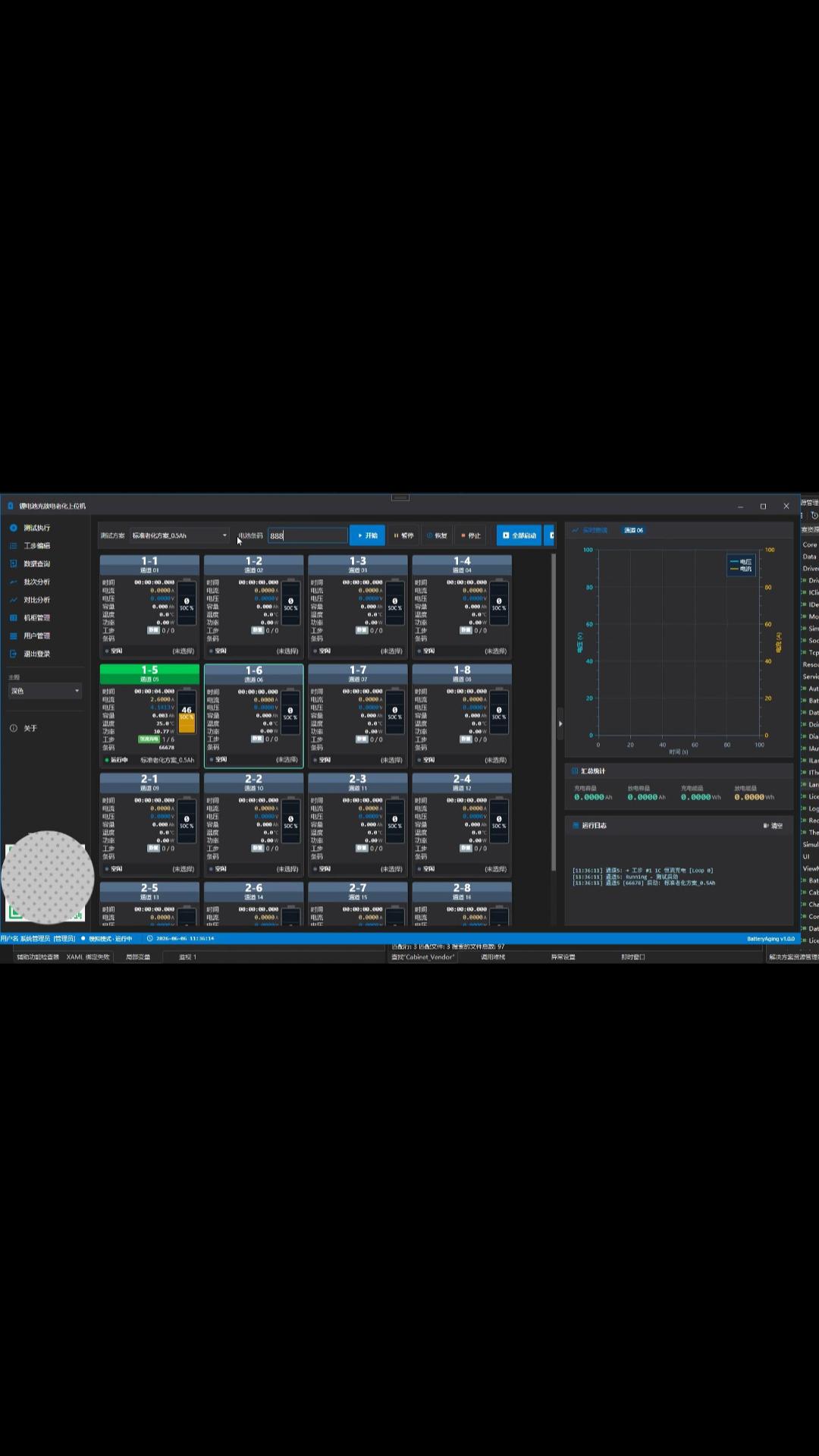Click the 工步编辑 list icon in sidebar
819x1456 pixels.
(x=13, y=546)
